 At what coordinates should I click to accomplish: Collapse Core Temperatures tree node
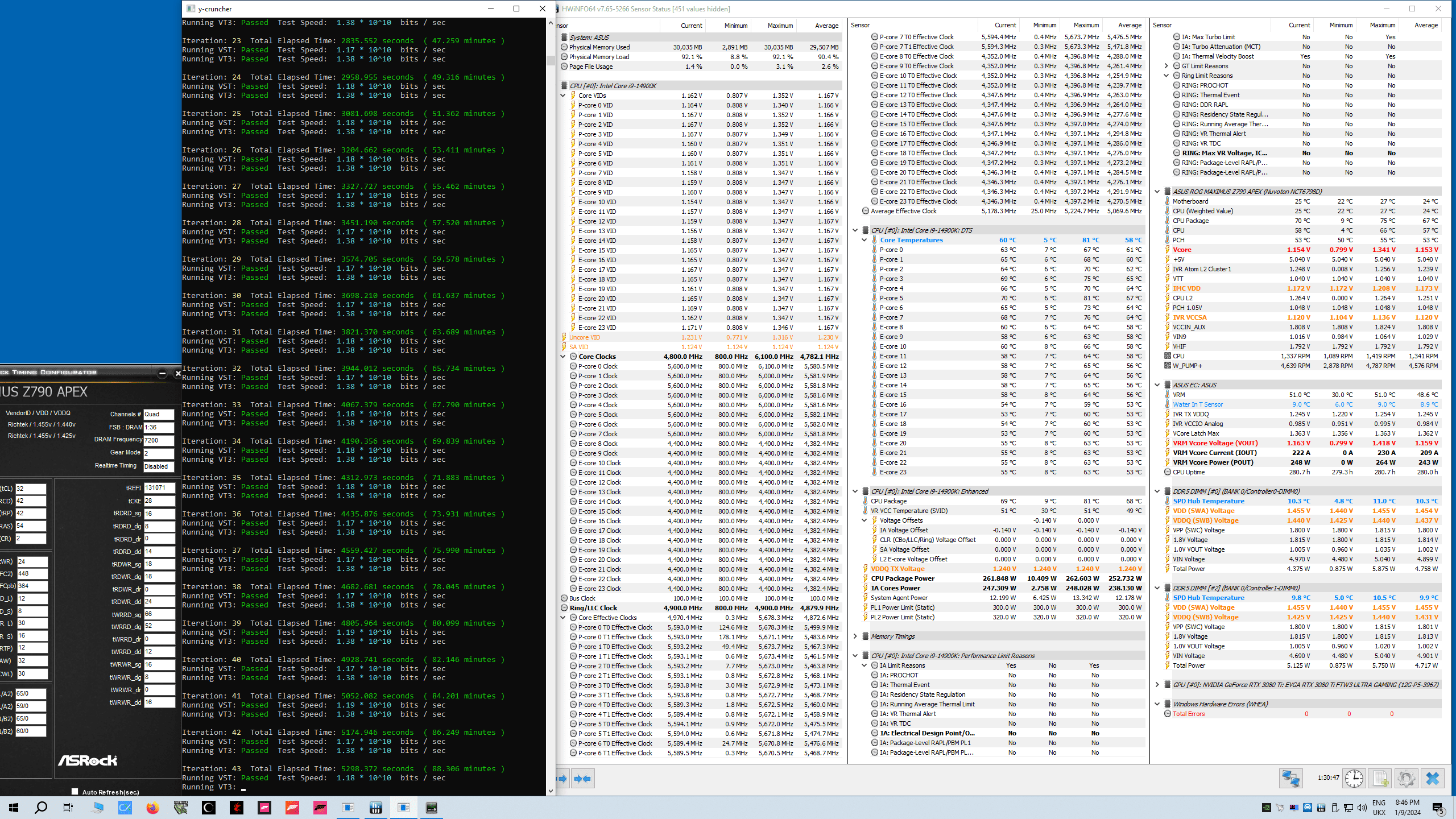[x=864, y=240]
